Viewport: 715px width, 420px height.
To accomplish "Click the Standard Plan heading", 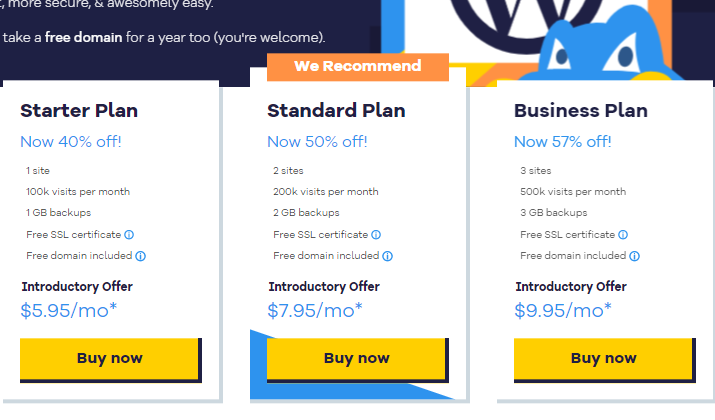I will (336, 111).
